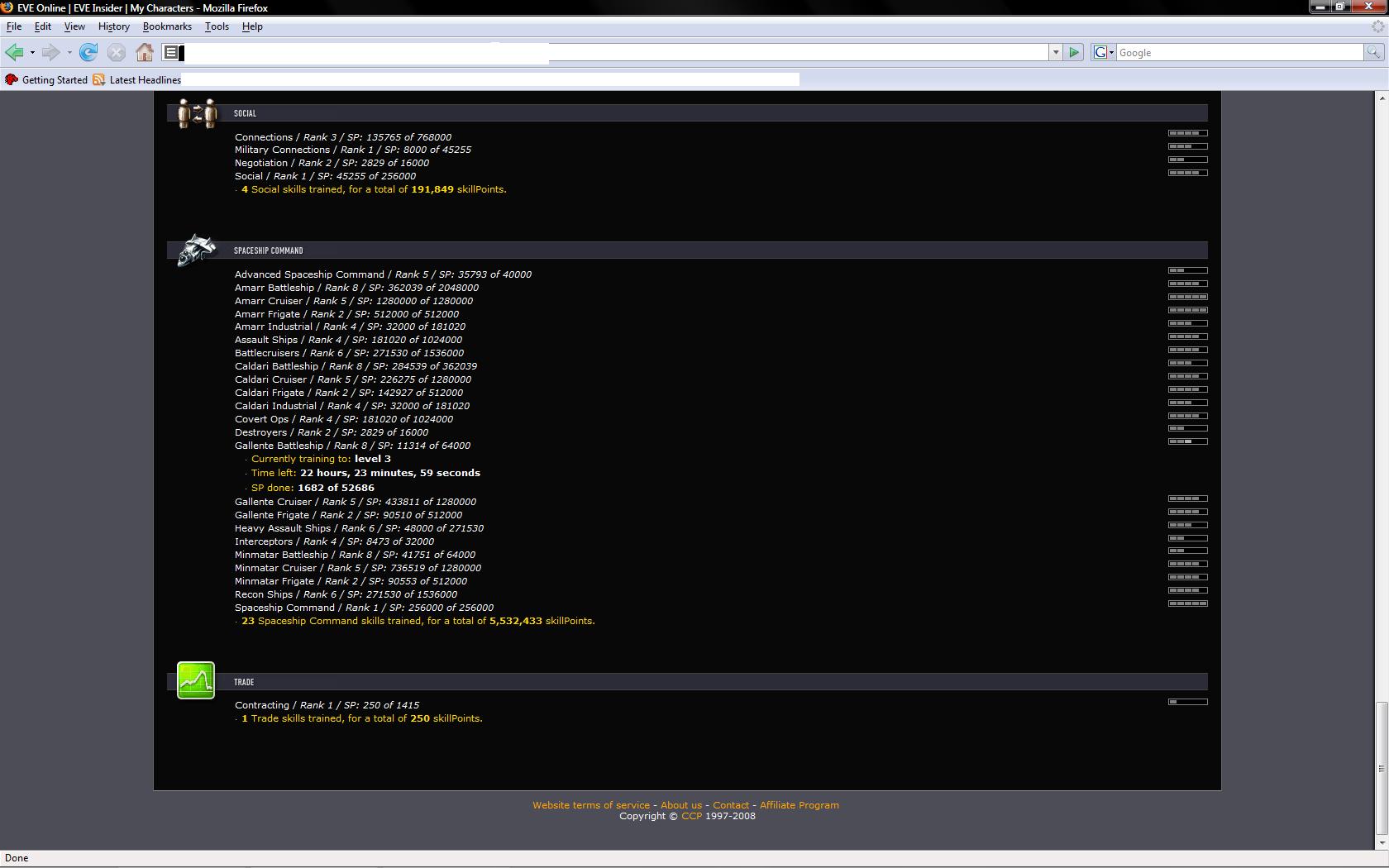1389x868 pixels.
Task: Open the Affiliate Program link
Action: click(x=800, y=805)
